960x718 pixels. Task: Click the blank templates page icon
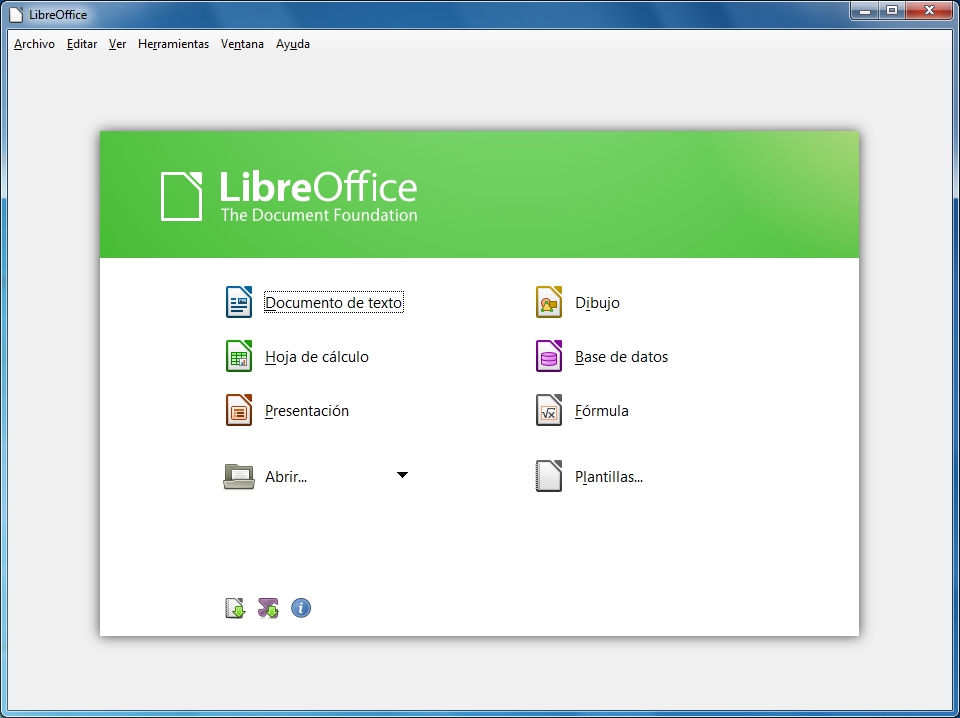[x=549, y=476]
